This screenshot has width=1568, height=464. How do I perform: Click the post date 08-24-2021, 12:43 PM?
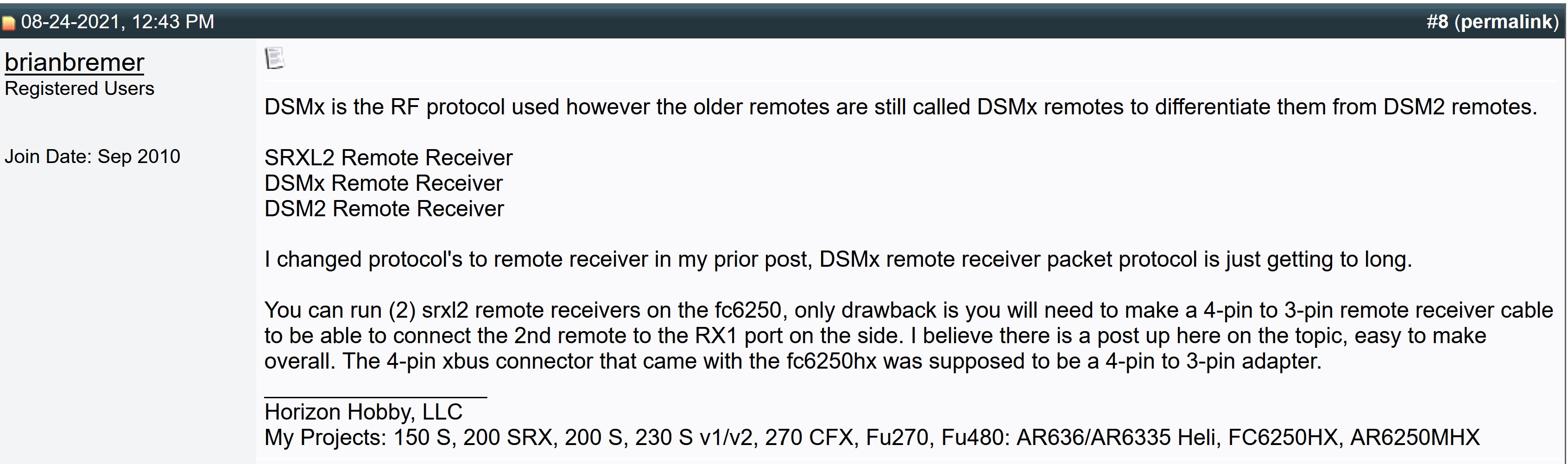click(118, 22)
